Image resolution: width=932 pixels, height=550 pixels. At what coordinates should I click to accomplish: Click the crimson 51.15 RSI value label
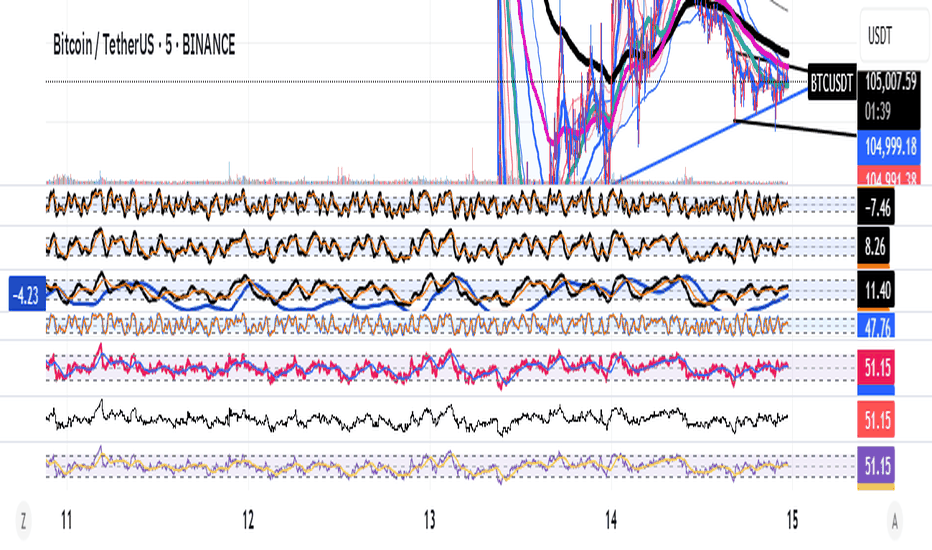(876, 367)
